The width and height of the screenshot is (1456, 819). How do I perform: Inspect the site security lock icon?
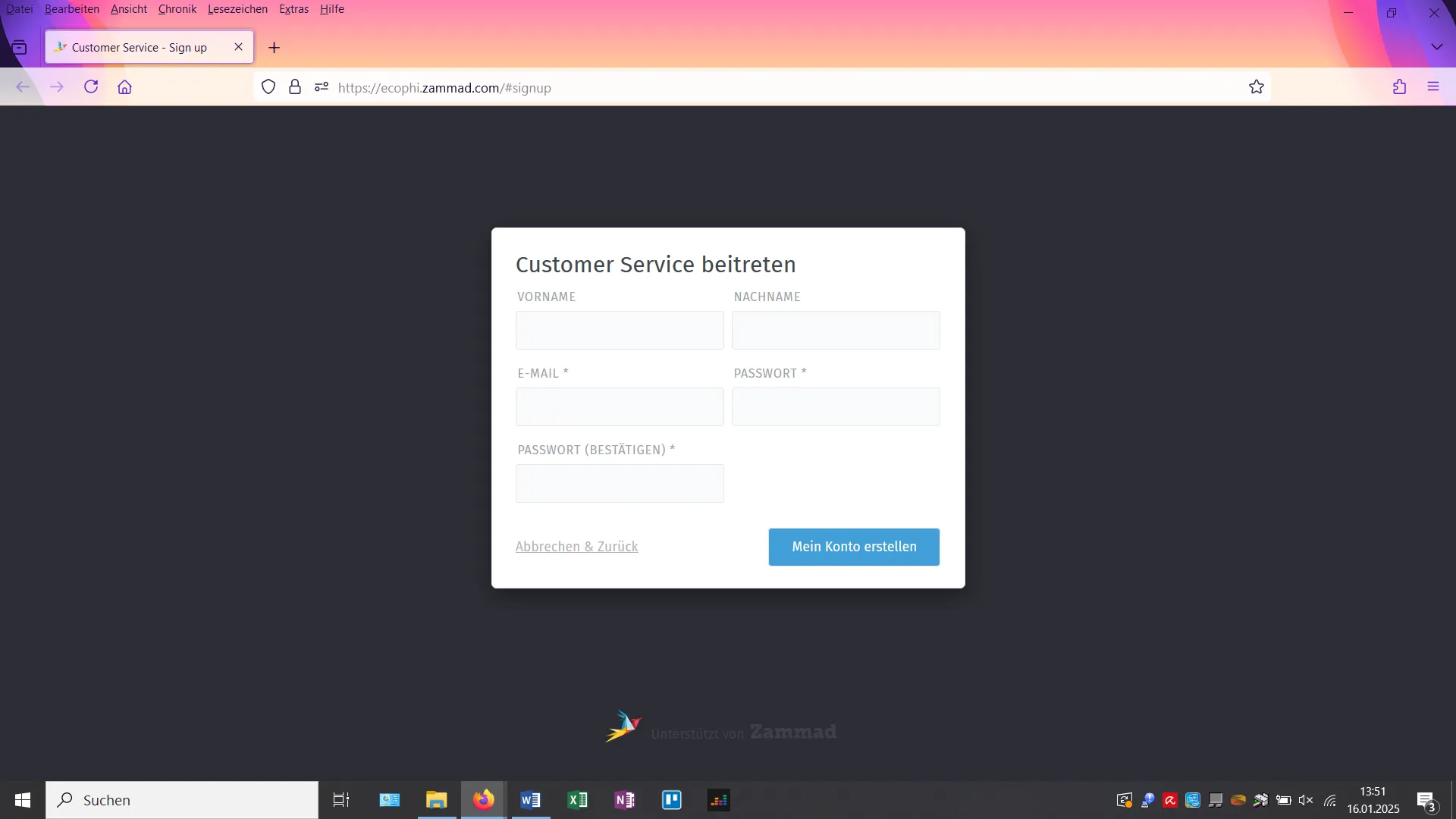pyautogui.click(x=295, y=86)
